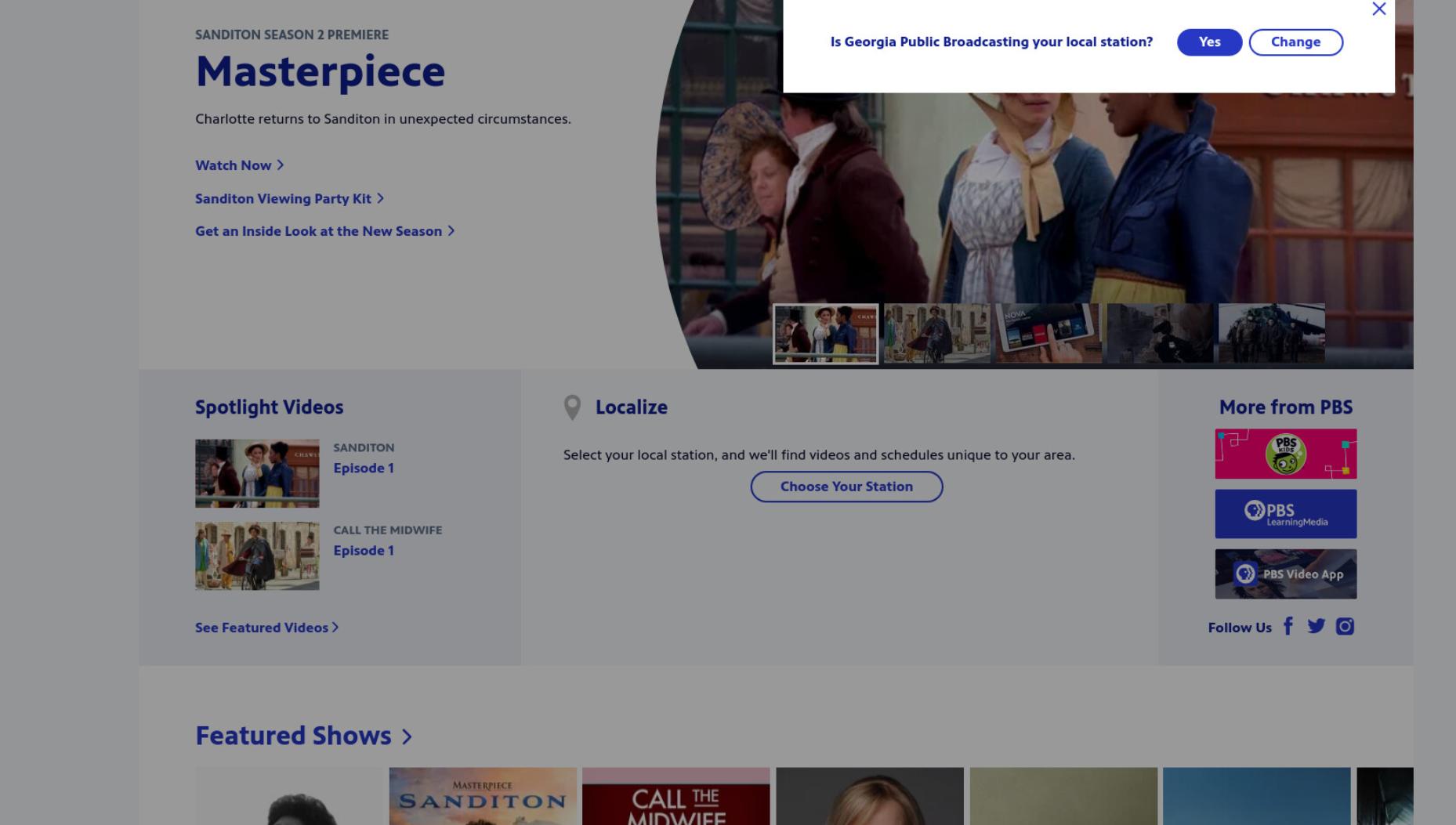Select the helicopter soldiers carousel thumbnail
The width and height of the screenshot is (1456, 825).
point(1271,334)
